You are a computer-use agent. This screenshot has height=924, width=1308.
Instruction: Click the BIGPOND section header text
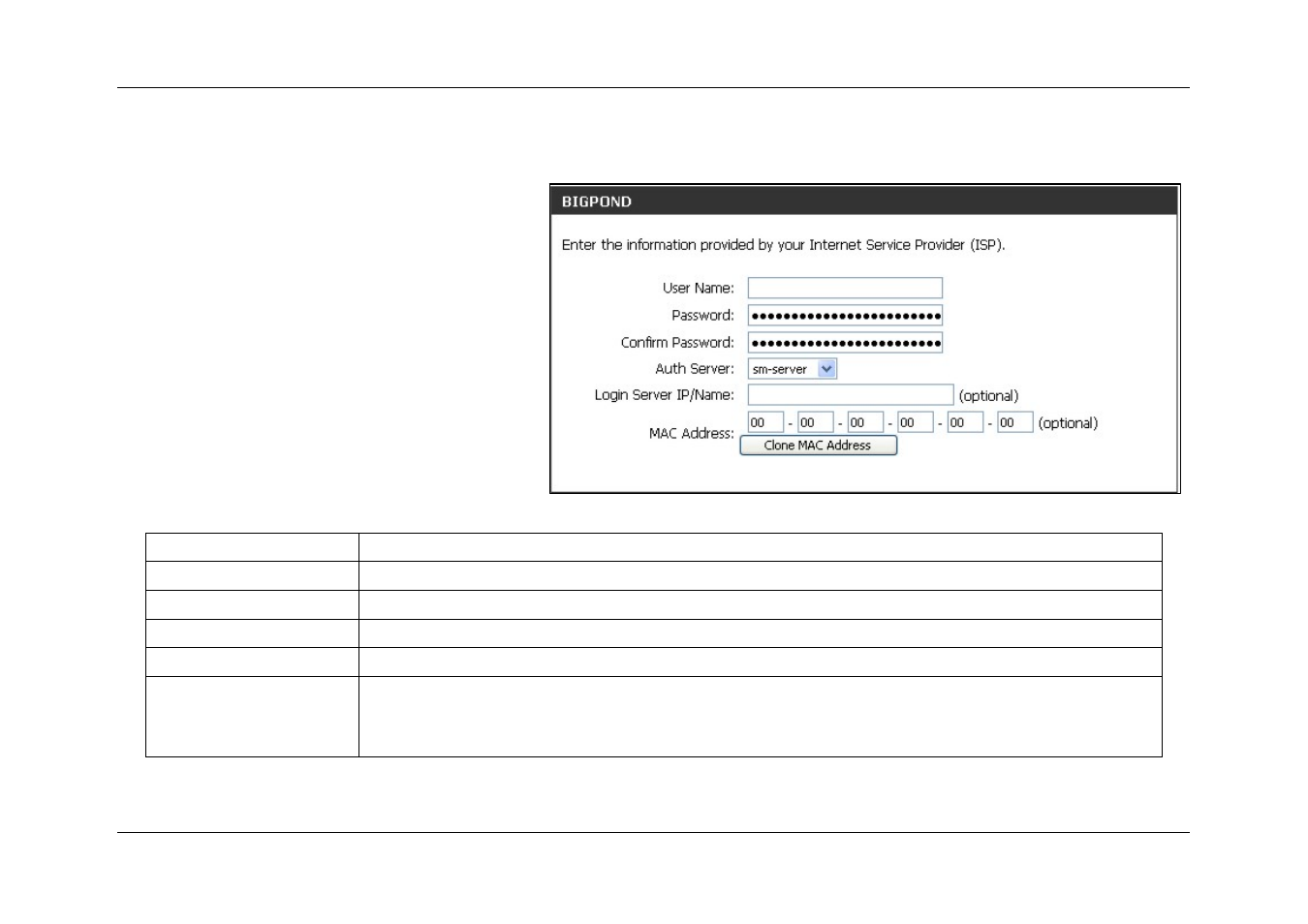tap(597, 201)
